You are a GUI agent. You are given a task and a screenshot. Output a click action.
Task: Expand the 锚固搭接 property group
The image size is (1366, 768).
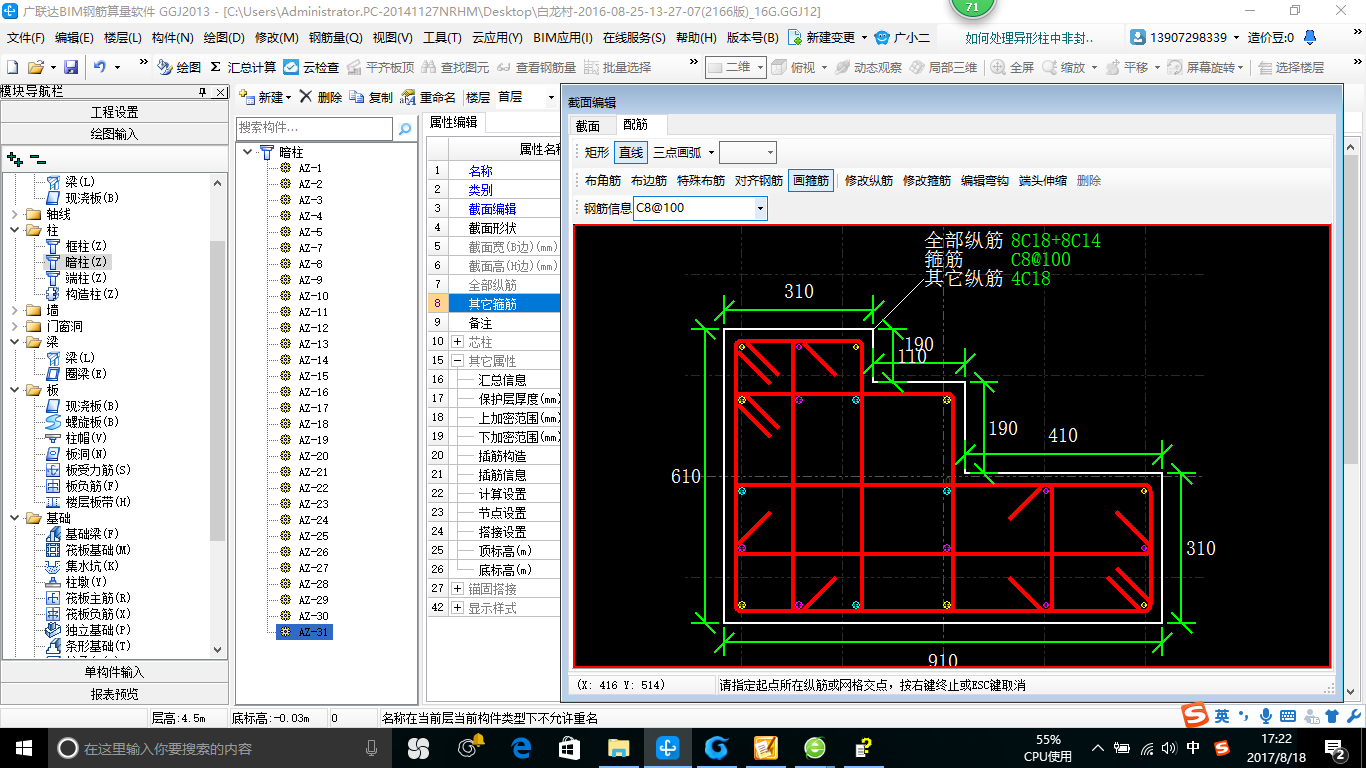tap(458, 589)
